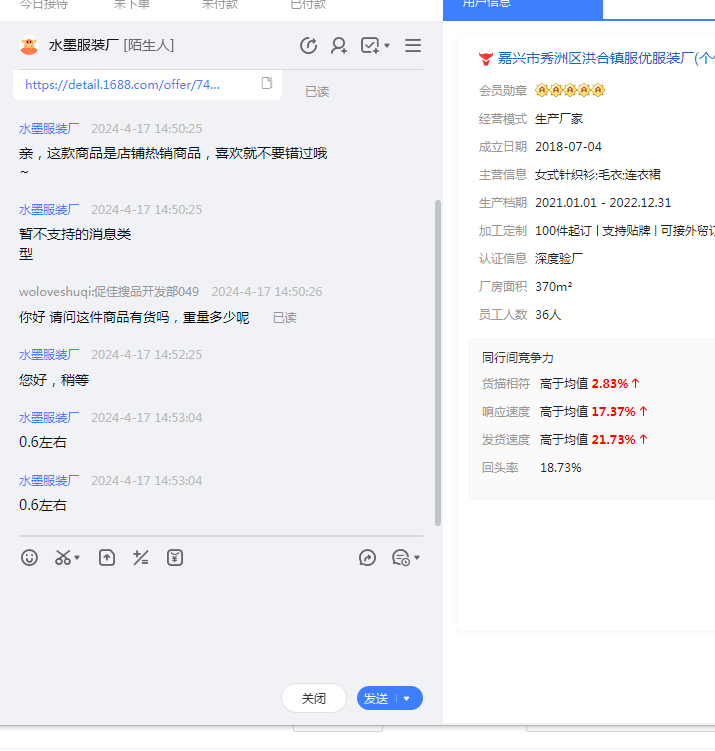Screen dimensions: 715x751
Task: Select the 已付款 tab at top
Action: coord(307,5)
